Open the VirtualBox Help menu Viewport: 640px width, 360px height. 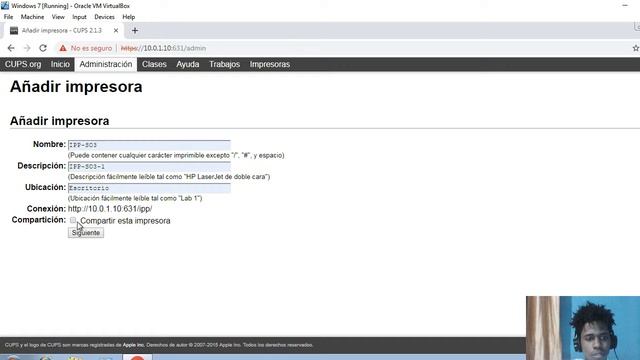pyautogui.click(x=129, y=17)
